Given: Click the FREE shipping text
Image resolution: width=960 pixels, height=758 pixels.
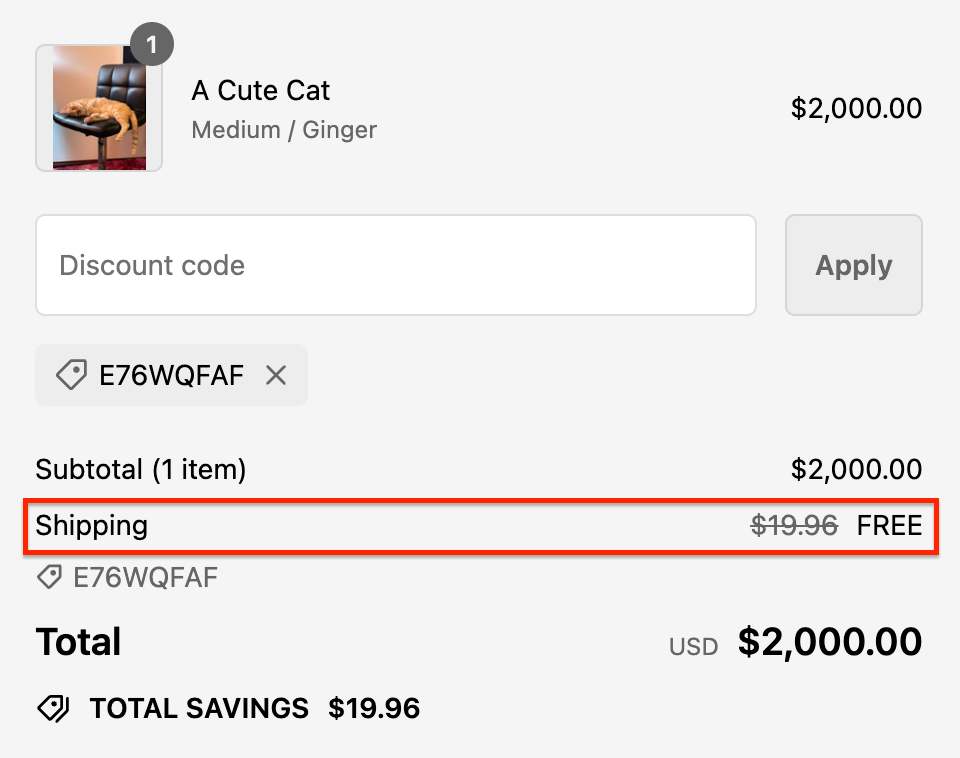Looking at the screenshot, I should click(889, 525).
